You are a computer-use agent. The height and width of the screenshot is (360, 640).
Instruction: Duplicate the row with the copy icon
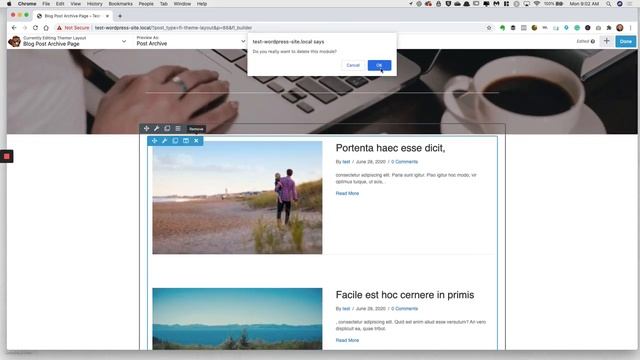[x=167, y=129]
